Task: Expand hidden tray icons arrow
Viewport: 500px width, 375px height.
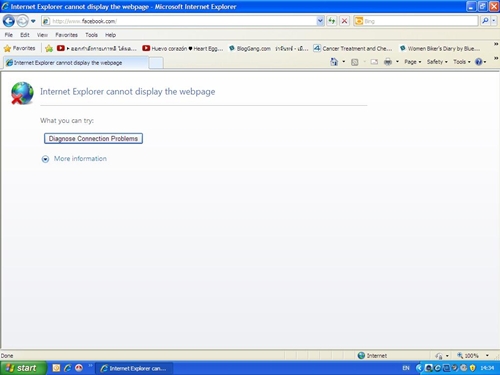Action: tap(419, 368)
